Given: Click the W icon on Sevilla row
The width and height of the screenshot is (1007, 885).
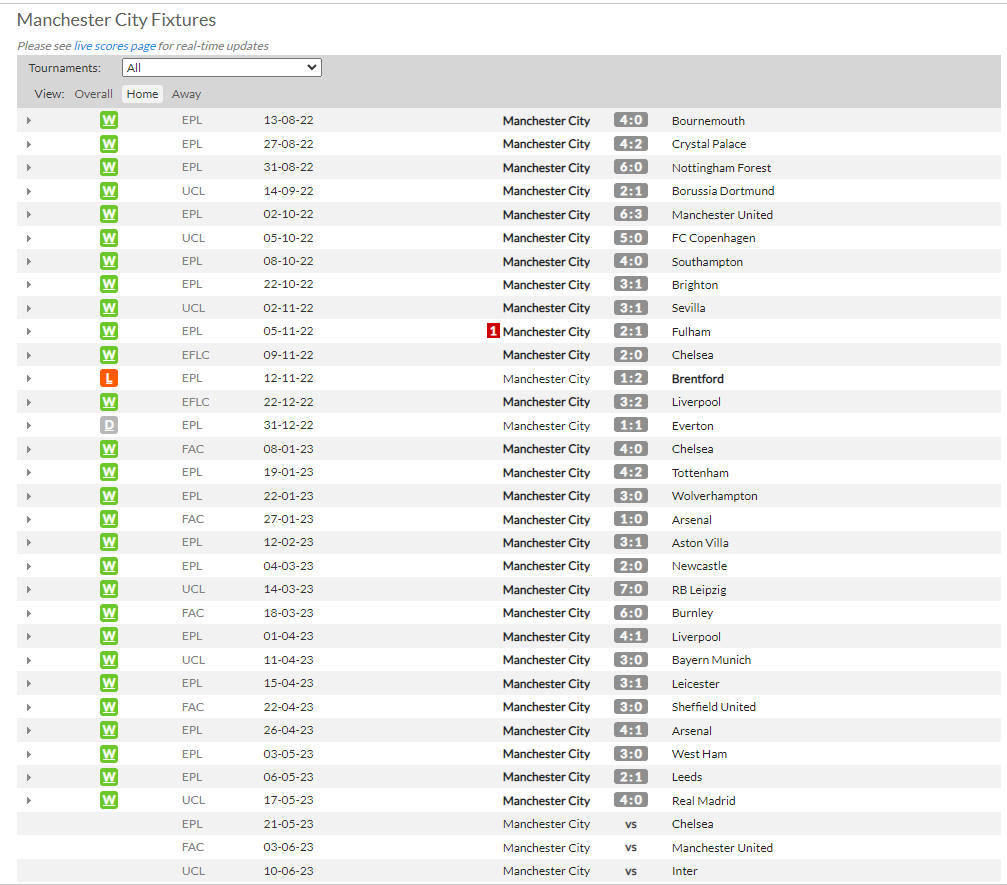Looking at the screenshot, I should tap(109, 308).
